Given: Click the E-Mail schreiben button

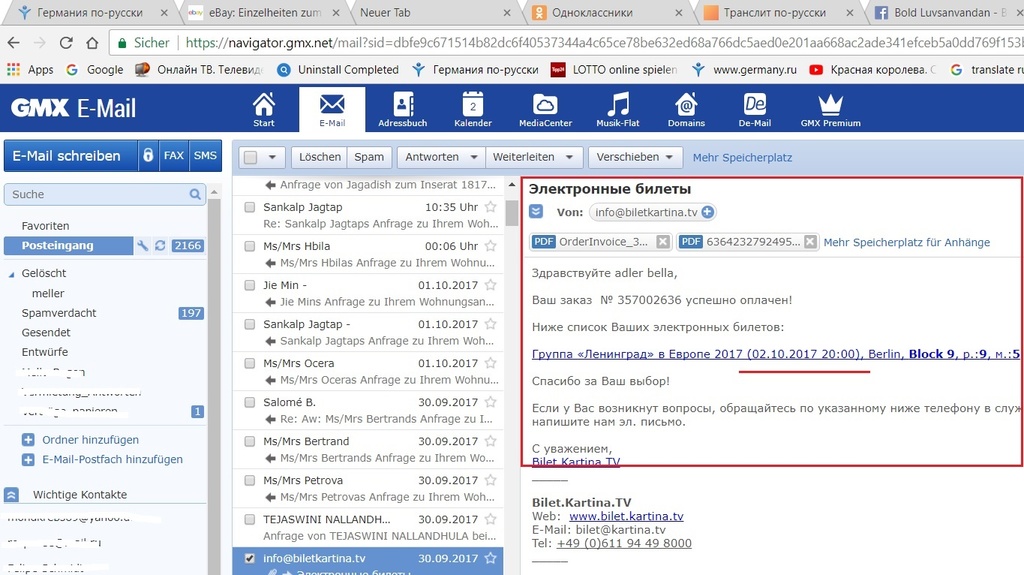Looking at the screenshot, I should tap(68, 156).
